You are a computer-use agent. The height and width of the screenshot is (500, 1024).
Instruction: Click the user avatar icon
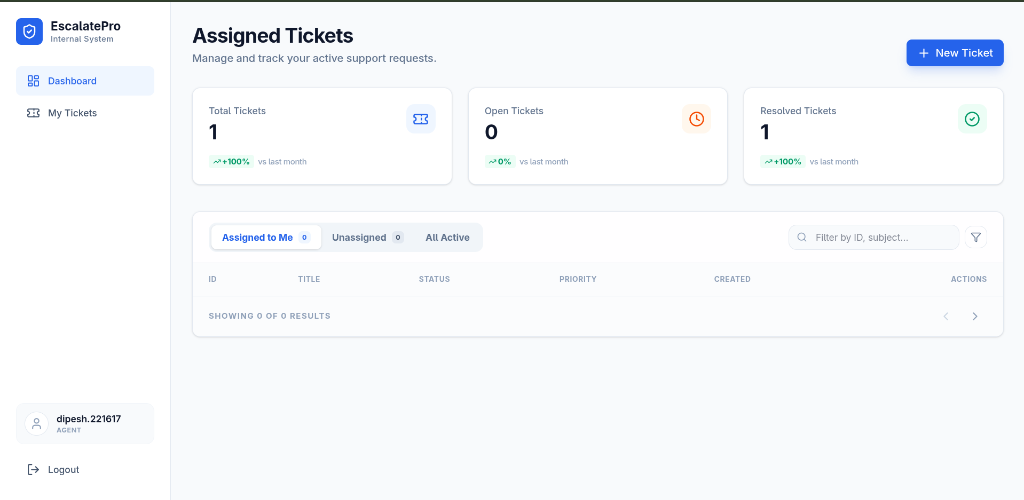[x=37, y=423]
